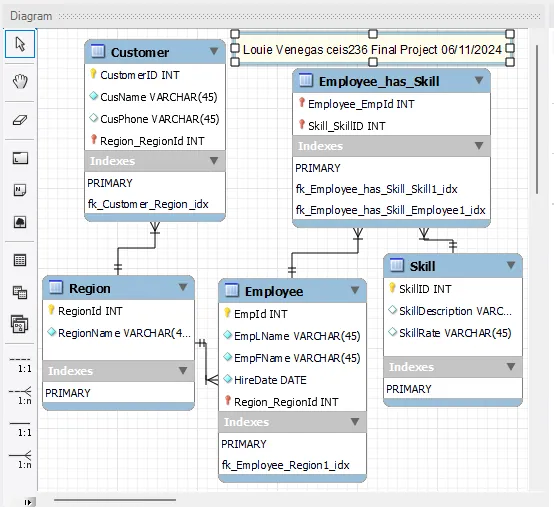The image size is (554, 507).
Task: Click the vertical scrollbar of the diagram
Action: (537, 119)
